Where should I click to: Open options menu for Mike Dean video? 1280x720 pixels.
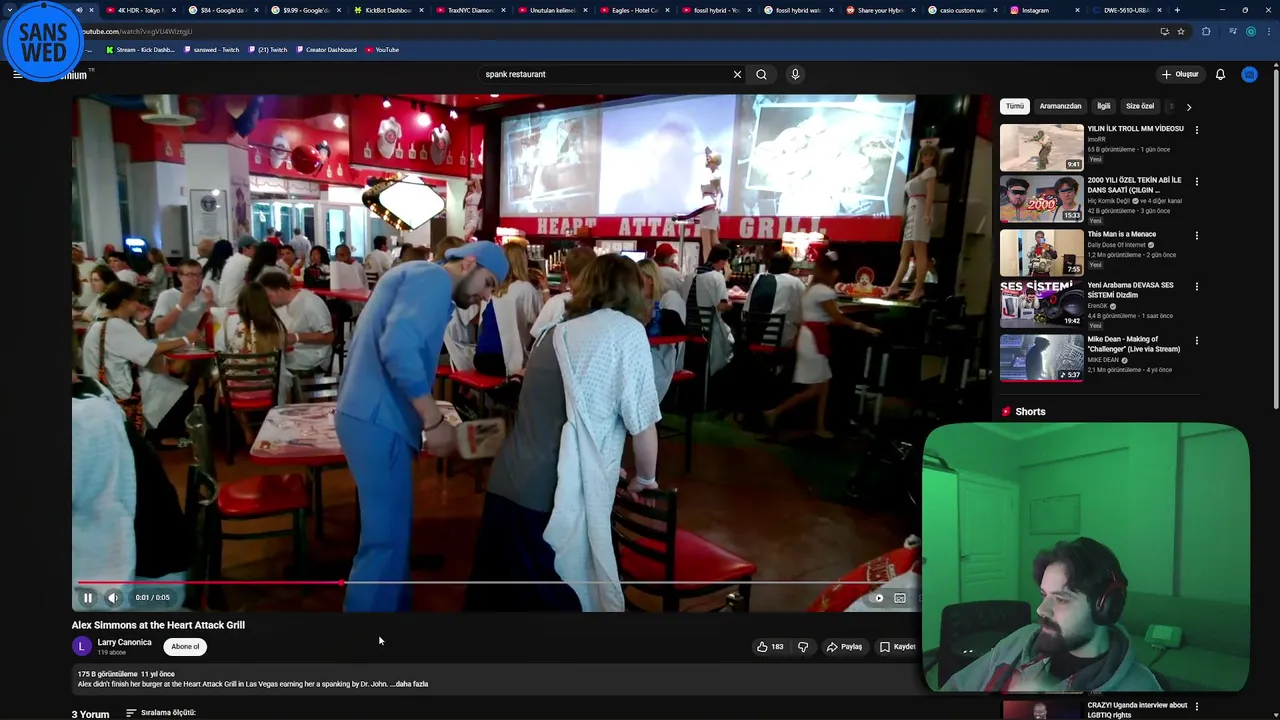click(x=1196, y=341)
